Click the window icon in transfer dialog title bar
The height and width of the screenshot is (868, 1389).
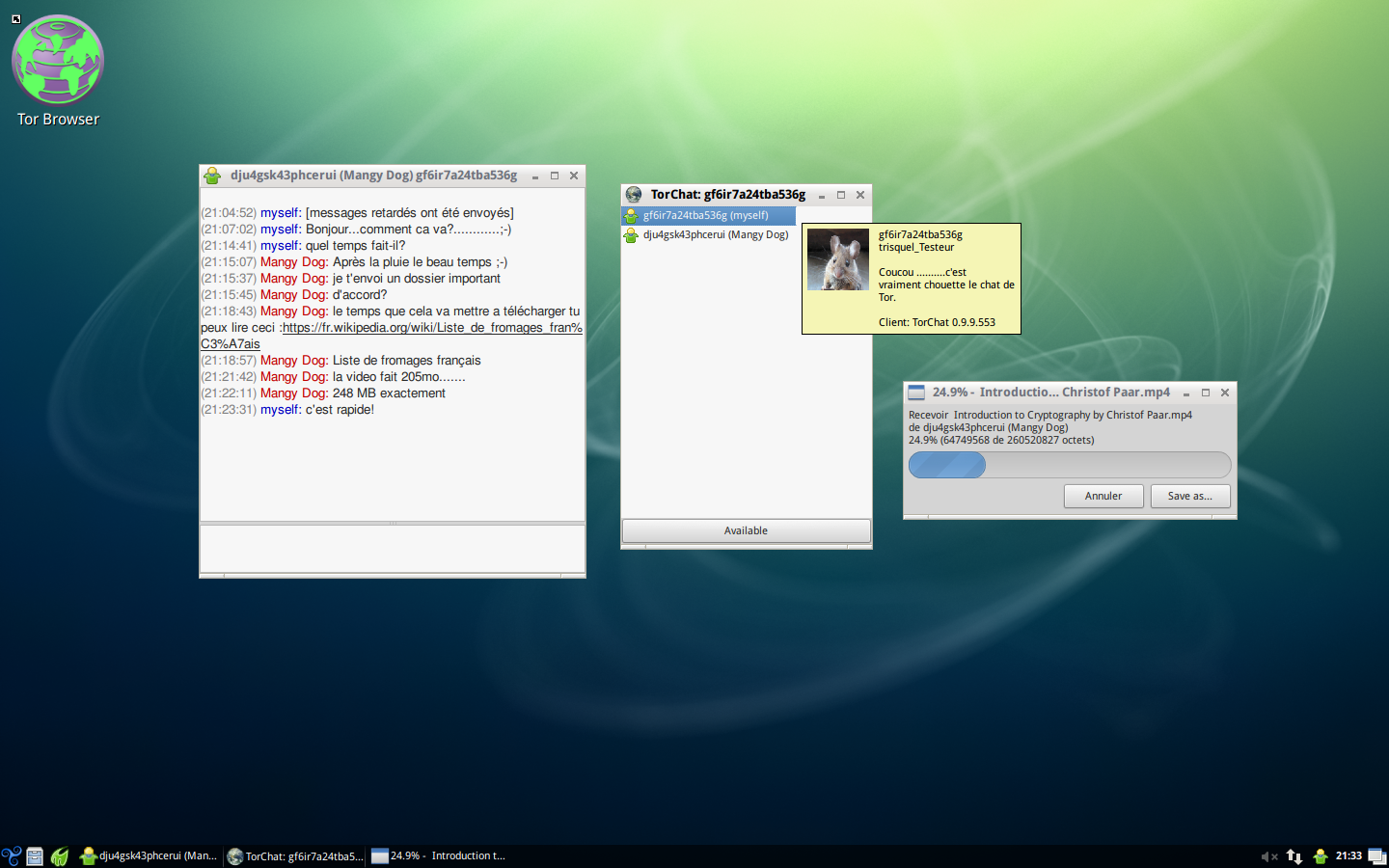click(916, 393)
